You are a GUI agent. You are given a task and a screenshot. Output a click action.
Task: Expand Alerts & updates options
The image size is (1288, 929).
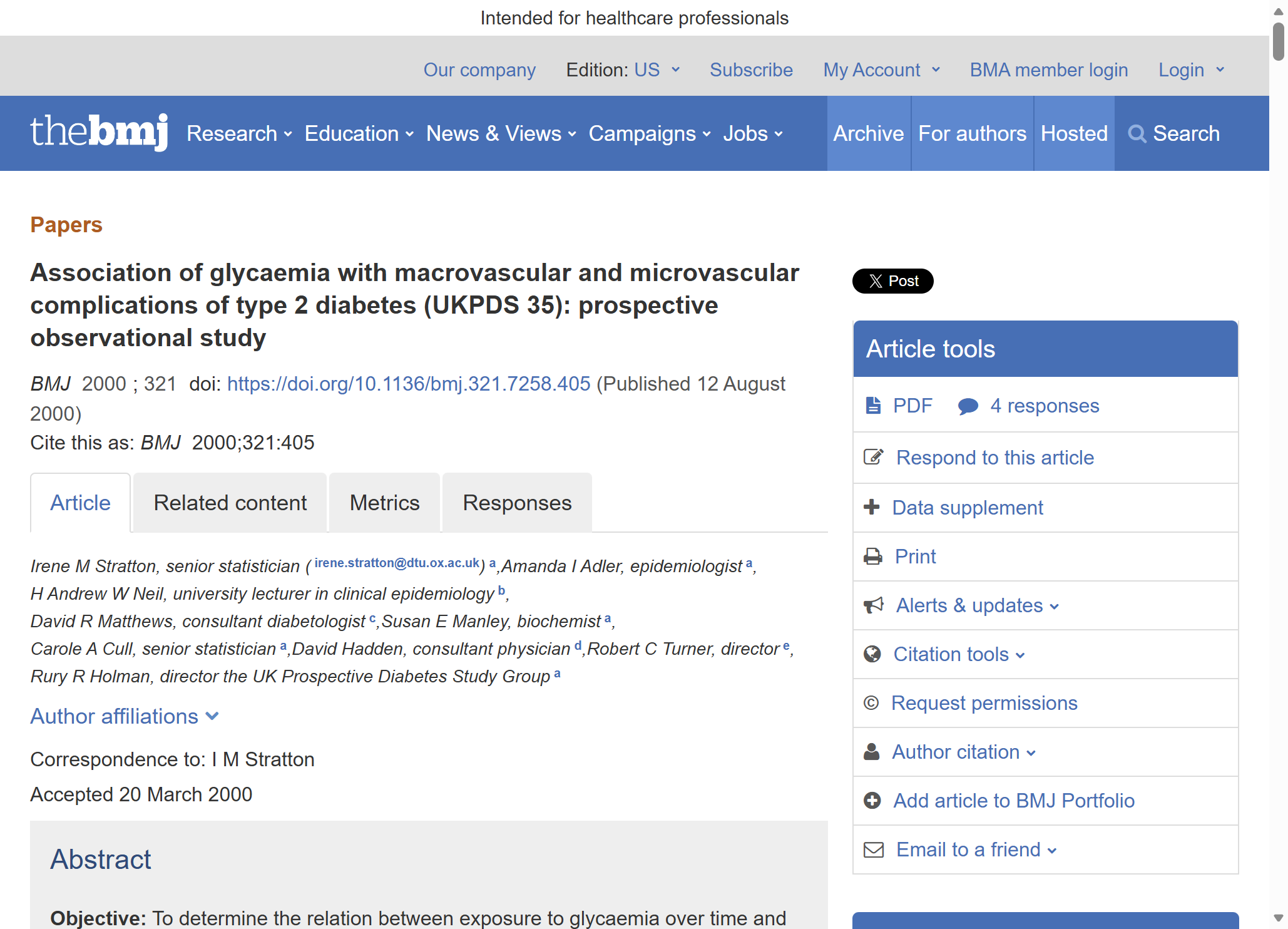[977, 605]
